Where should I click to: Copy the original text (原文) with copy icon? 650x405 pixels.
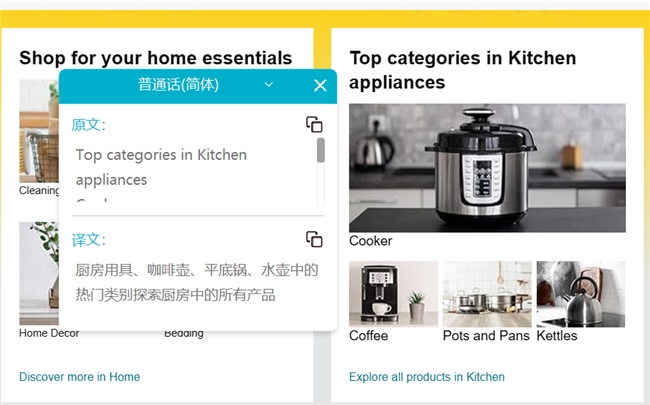point(314,124)
